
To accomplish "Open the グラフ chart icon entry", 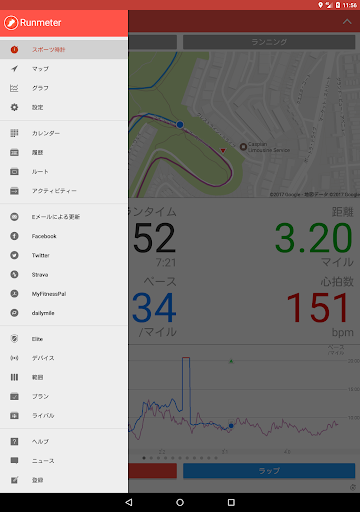I will (x=64, y=88).
